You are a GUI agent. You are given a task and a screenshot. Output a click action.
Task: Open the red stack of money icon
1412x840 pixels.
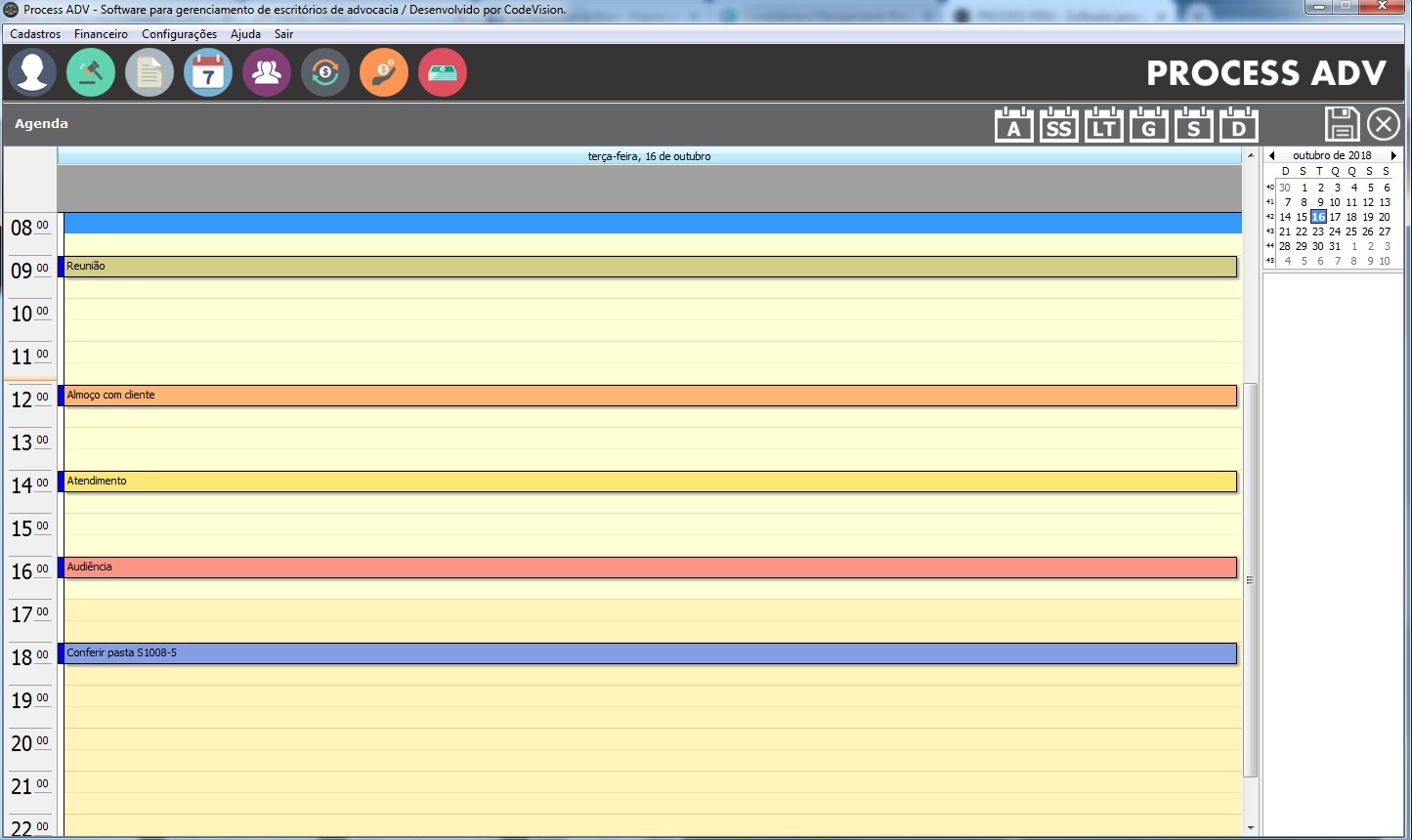pyautogui.click(x=443, y=73)
